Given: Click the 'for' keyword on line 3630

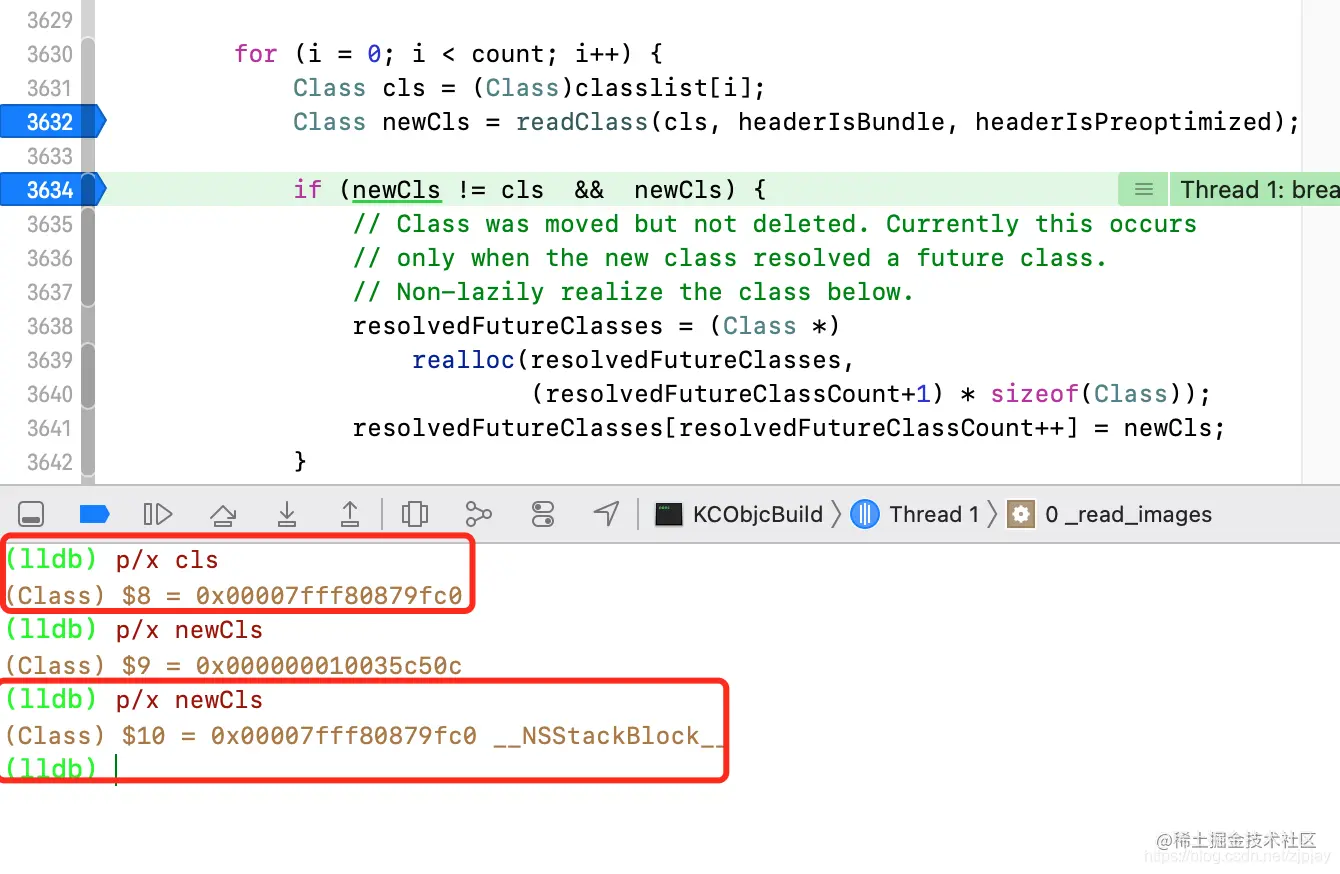Looking at the screenshot, I should (x=256, y=54).
